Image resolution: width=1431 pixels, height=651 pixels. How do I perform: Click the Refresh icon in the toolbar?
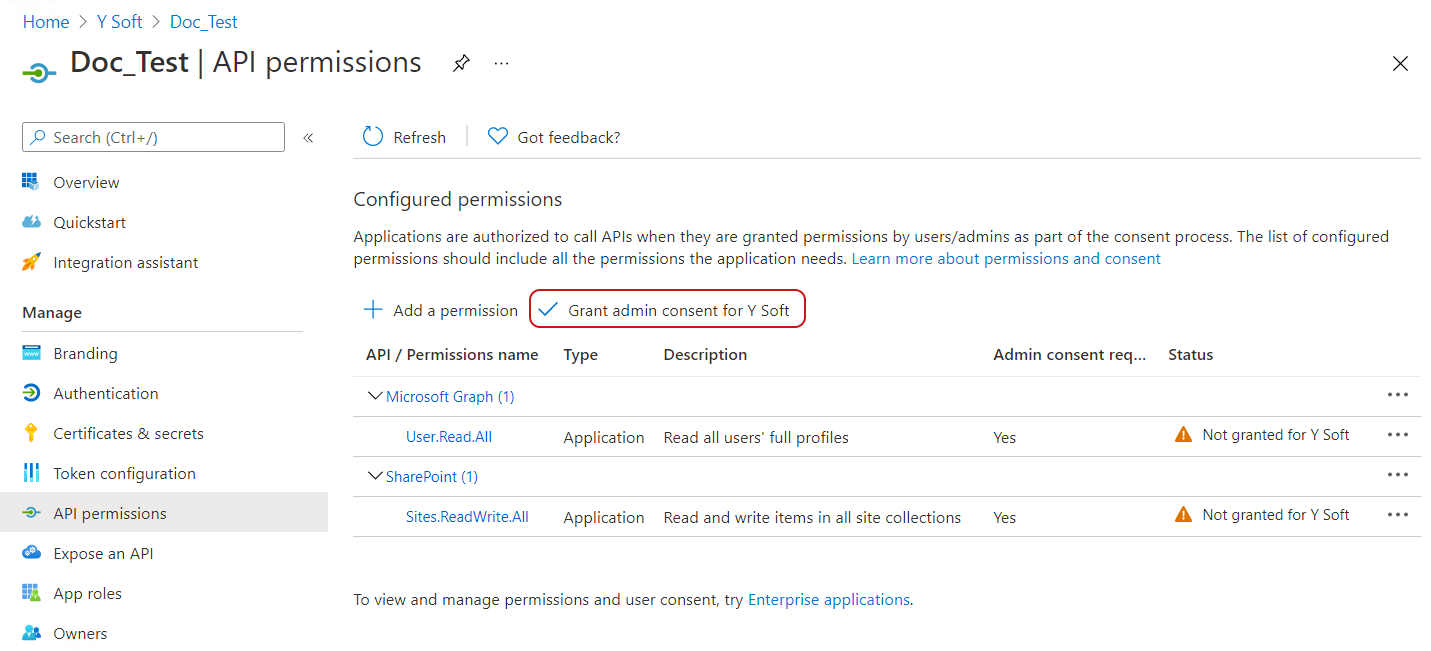[373, 137]
